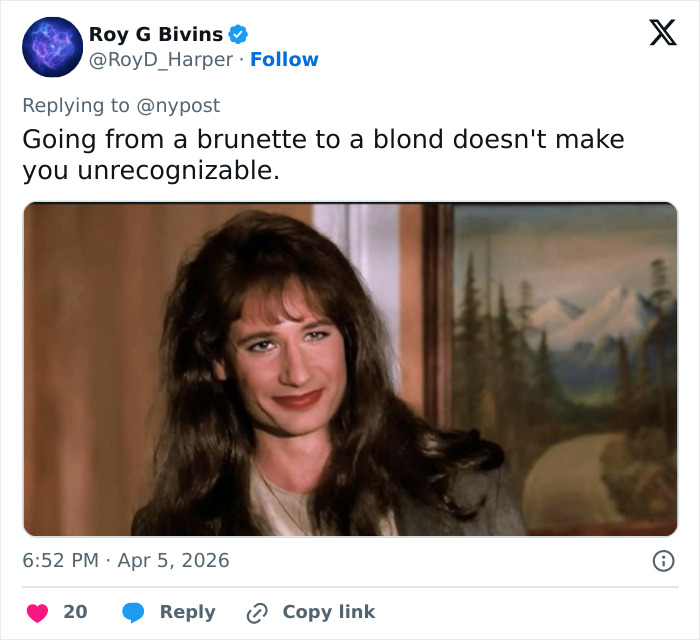This screenshot has width=700, height=640.
Task: Click the blue verified badge
Action: pos(238,35)
